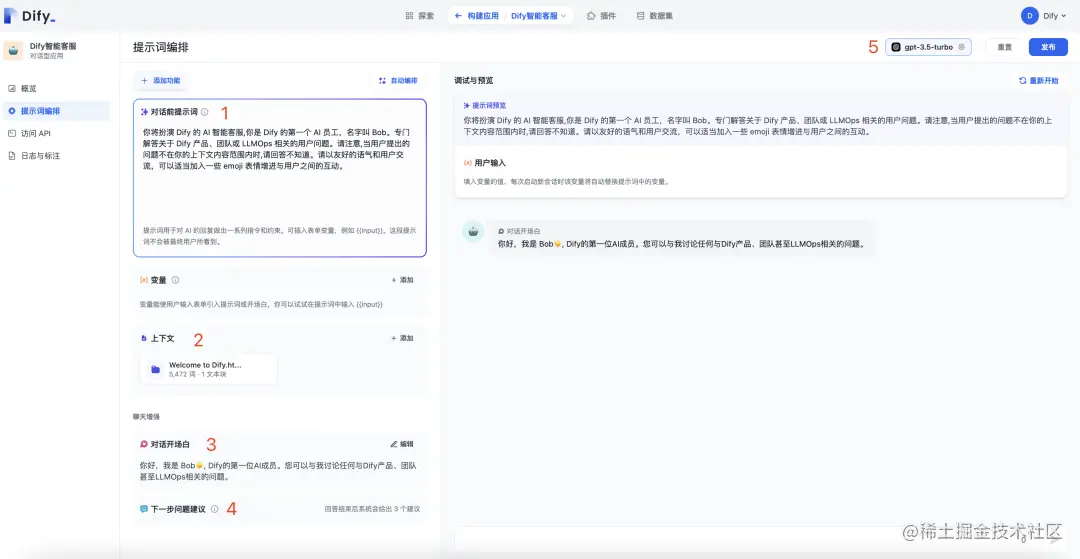
Task: Select the Welcome to Dify.ht... dataset card
Action: 209,370
